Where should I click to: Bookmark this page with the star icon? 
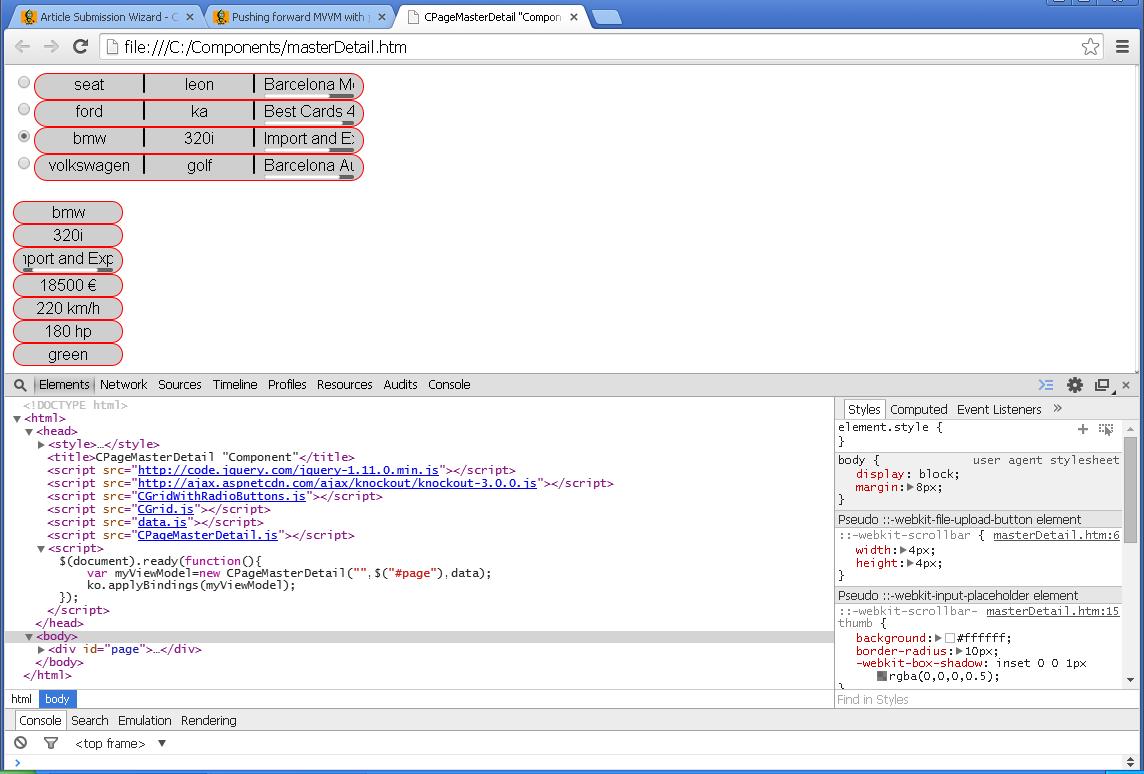coord(1091,47)
